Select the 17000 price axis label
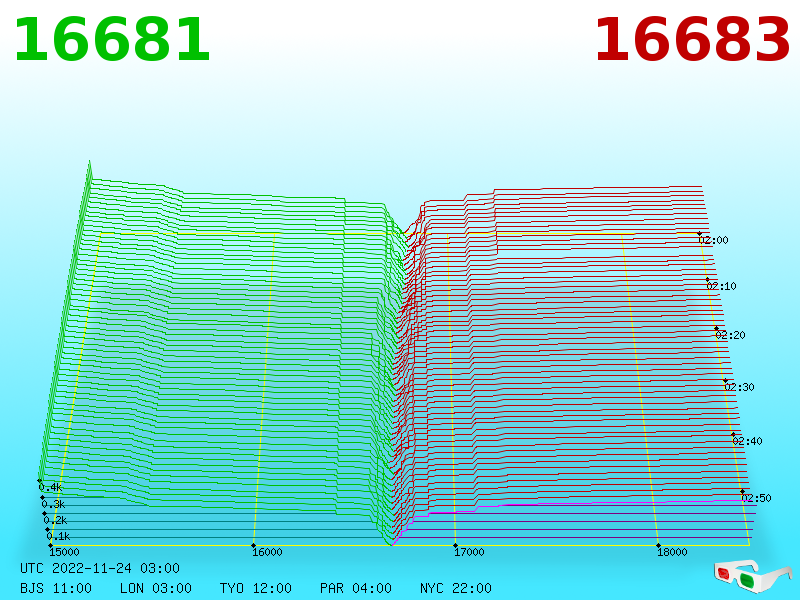The image size is (800, 600). point(469,552)
